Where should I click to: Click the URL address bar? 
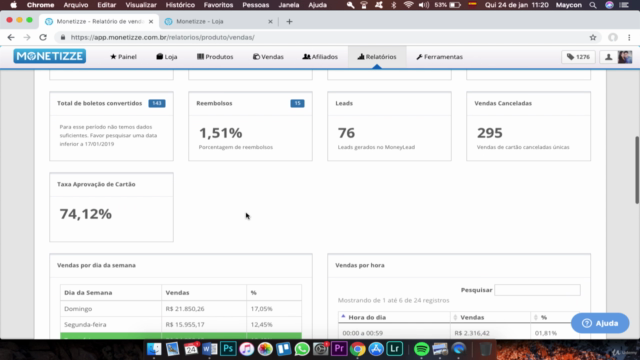(x=327, y=37)
